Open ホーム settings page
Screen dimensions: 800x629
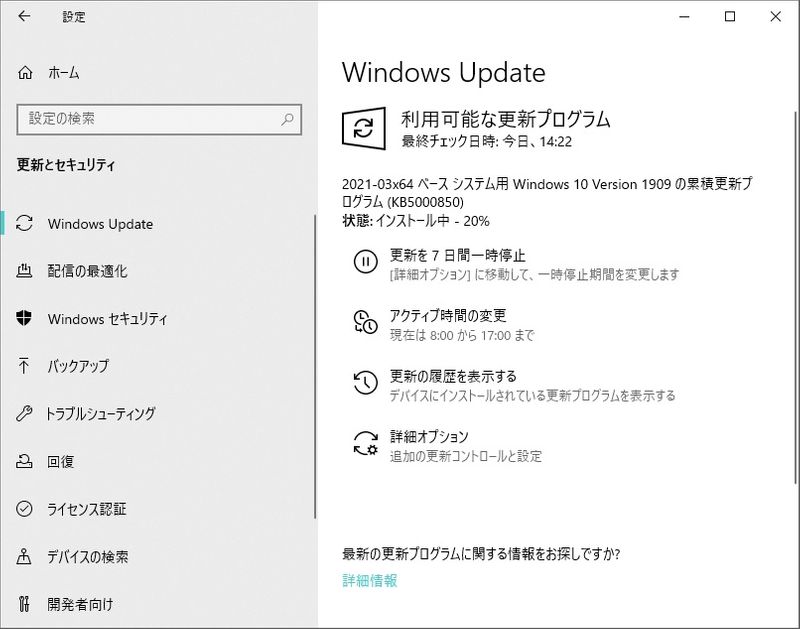click(x=64, y=73)
